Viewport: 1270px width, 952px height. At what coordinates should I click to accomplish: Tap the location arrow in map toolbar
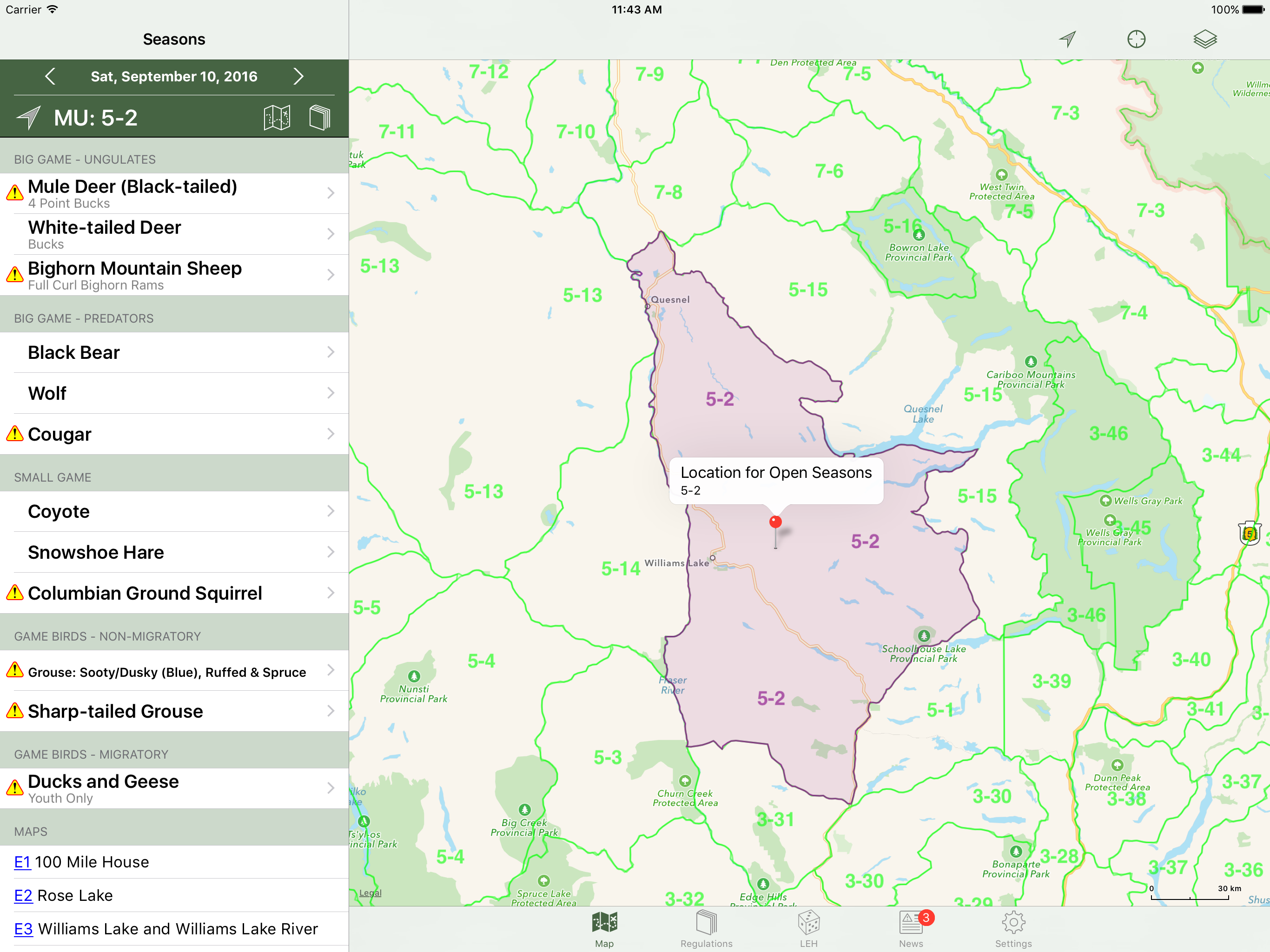click(1067, 39)
